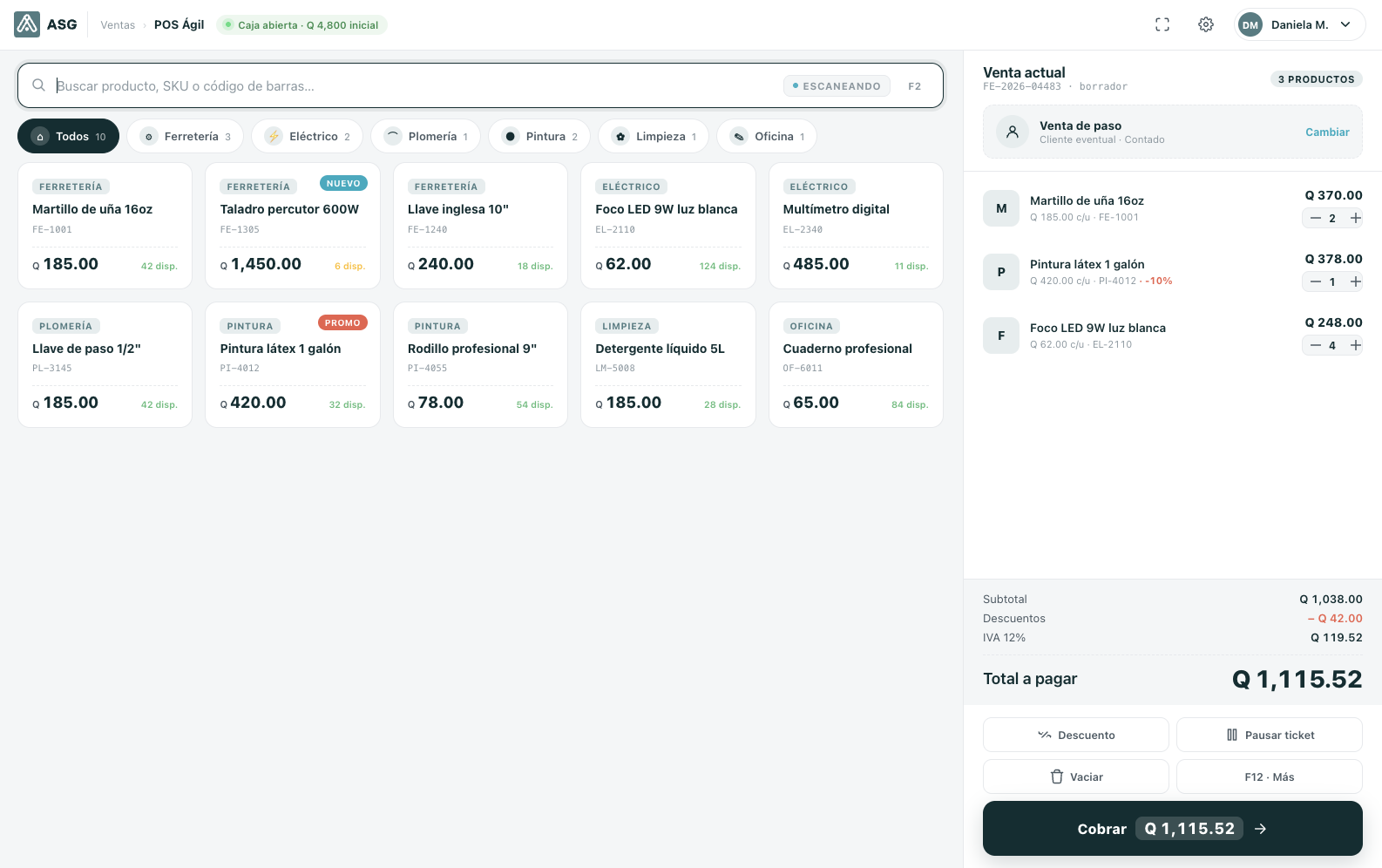Add Pintura látex 1 galón product card
Screen dimensions: 1382x868
tap(293, 364)
